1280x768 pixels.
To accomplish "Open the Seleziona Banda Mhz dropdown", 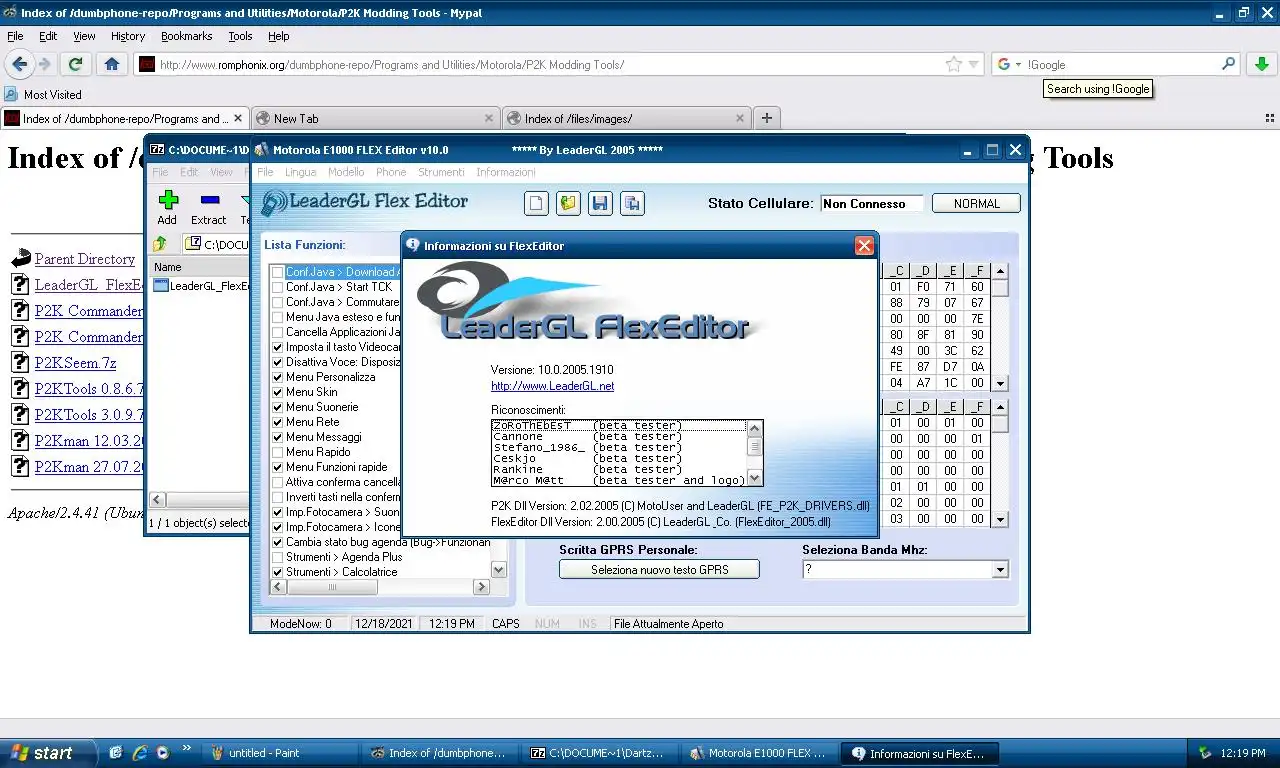I will [1000, 569].
